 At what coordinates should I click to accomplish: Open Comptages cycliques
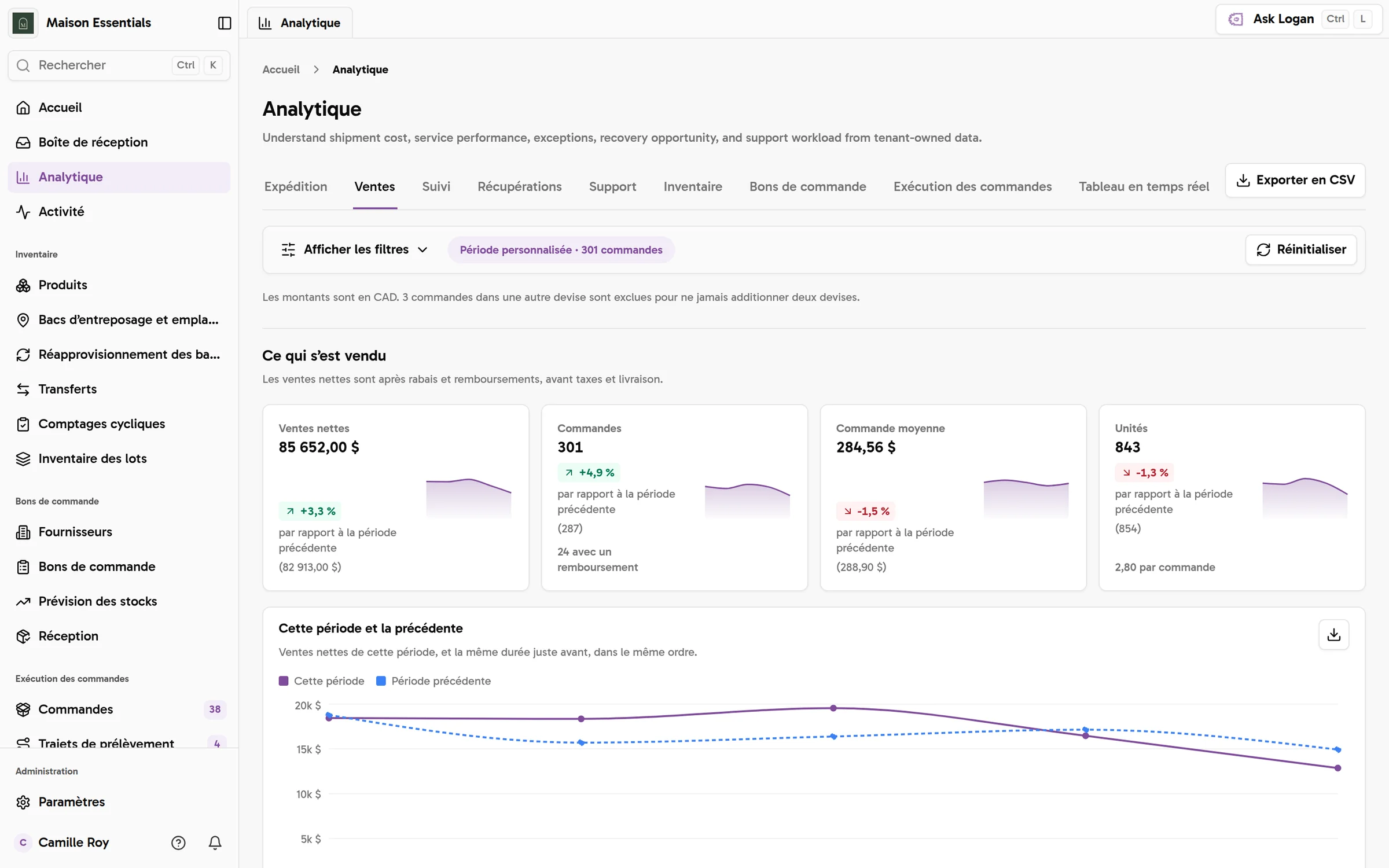click(119, 424)
